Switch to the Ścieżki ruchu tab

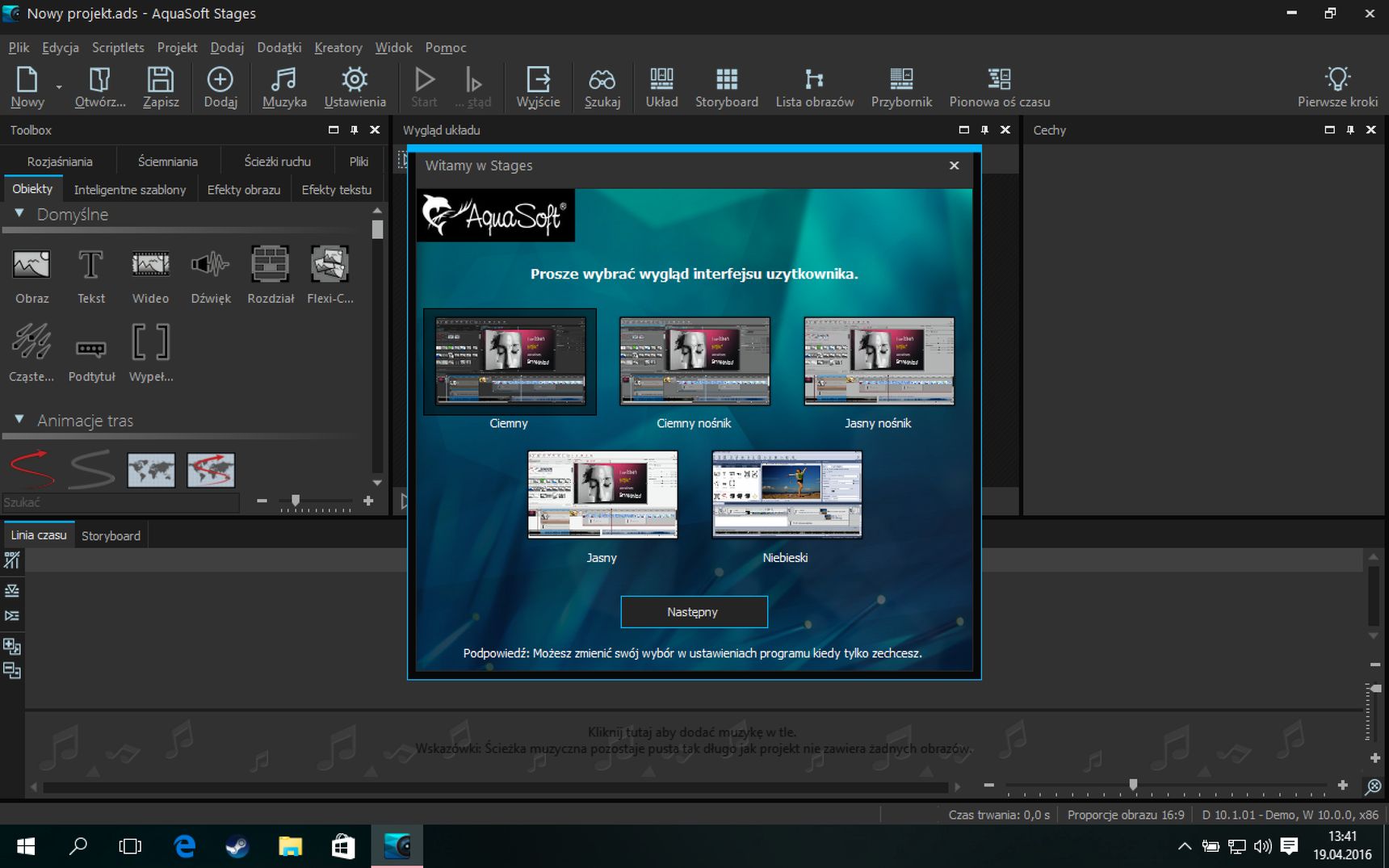(x=277, y=161)
